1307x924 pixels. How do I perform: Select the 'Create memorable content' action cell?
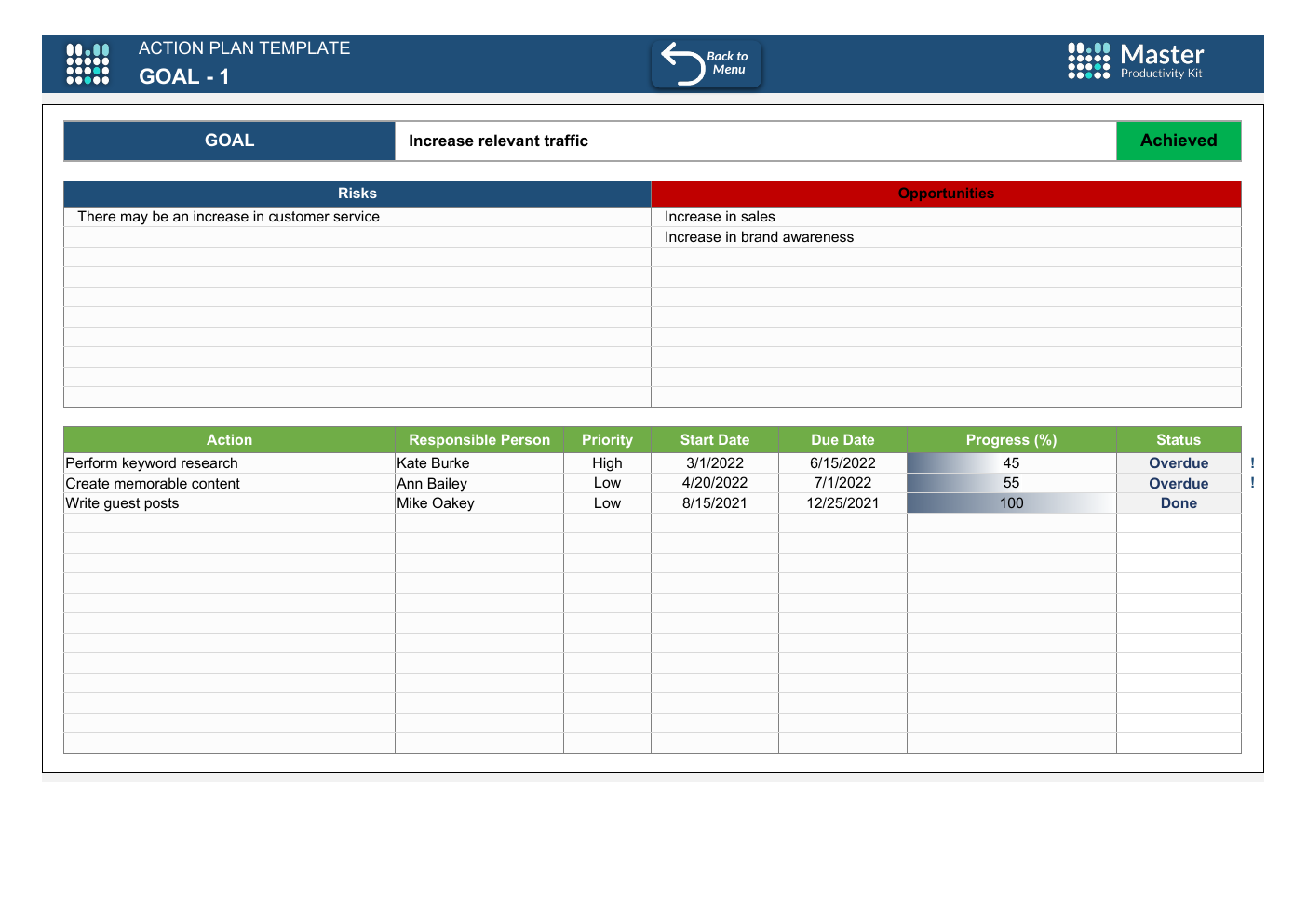pyautogui.click(x=230, y=483)
